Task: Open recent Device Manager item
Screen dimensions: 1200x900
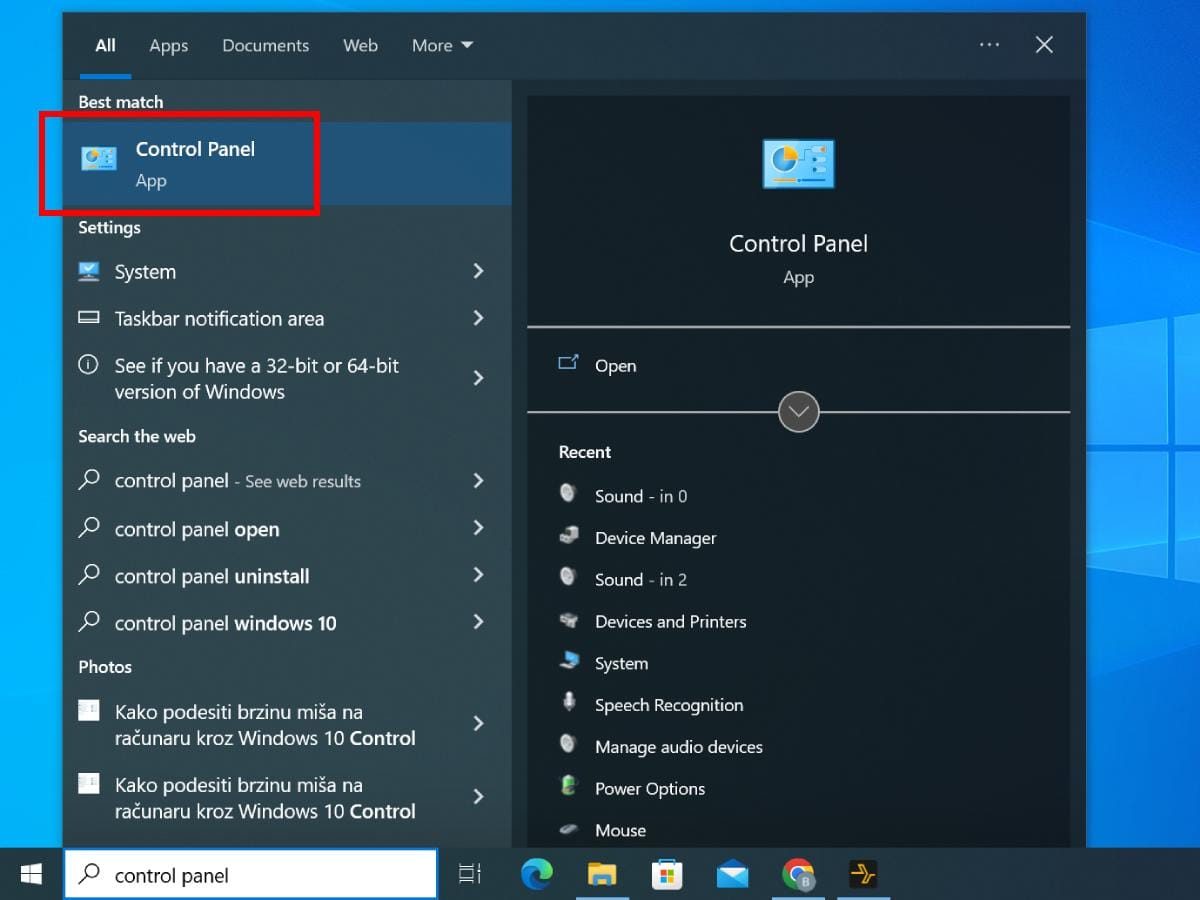Action: (655, 538)
